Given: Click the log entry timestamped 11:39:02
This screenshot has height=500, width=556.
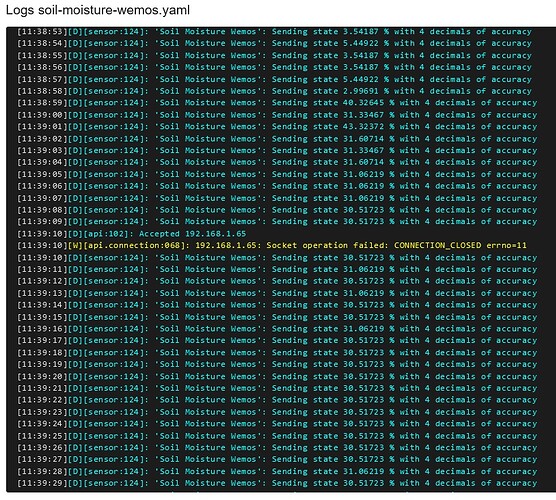Looking at the screenshot, I should click(277, 139).
